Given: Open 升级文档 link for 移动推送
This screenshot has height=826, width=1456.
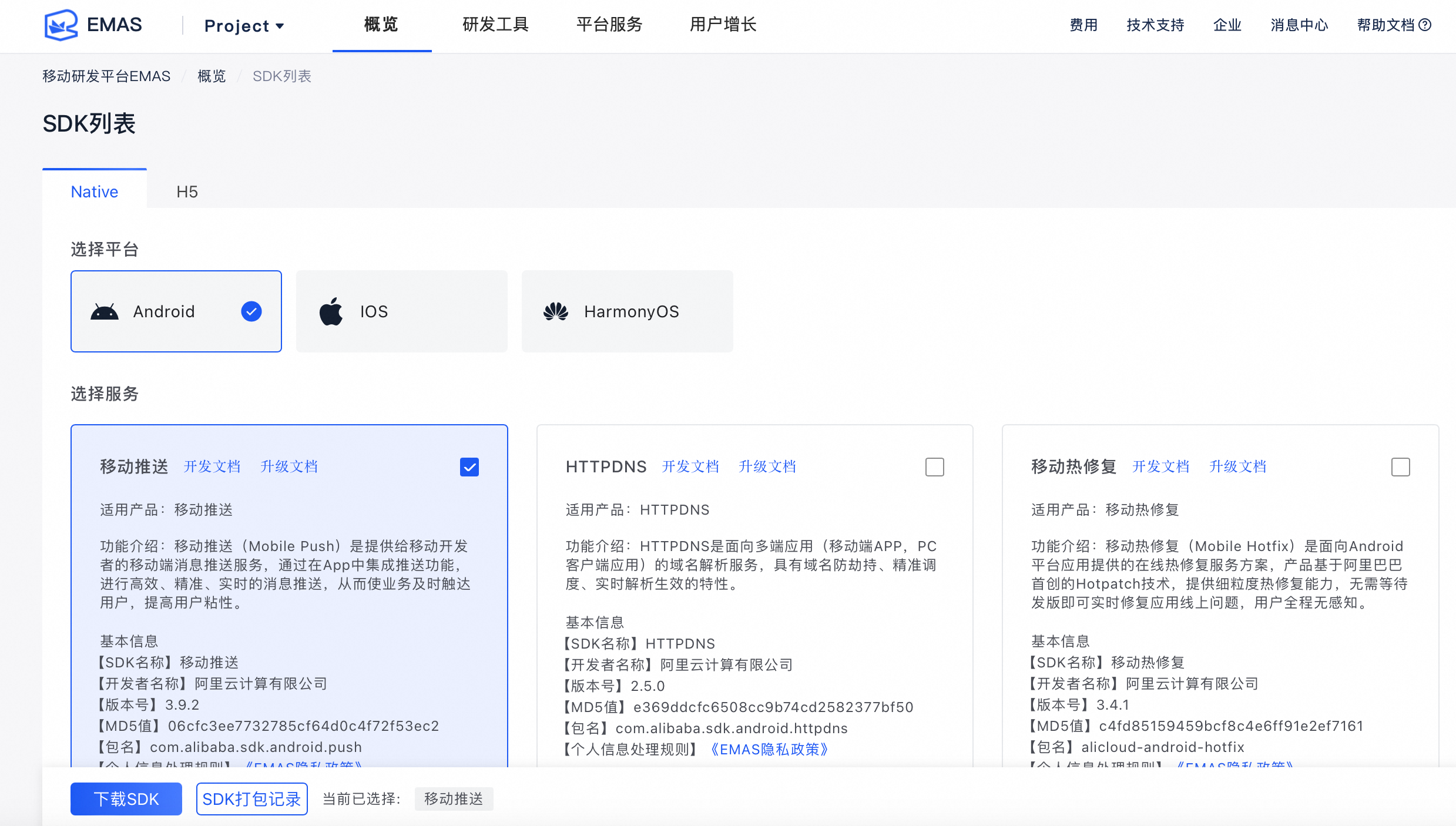Looking at the screenshot, I should click(289, 466).
